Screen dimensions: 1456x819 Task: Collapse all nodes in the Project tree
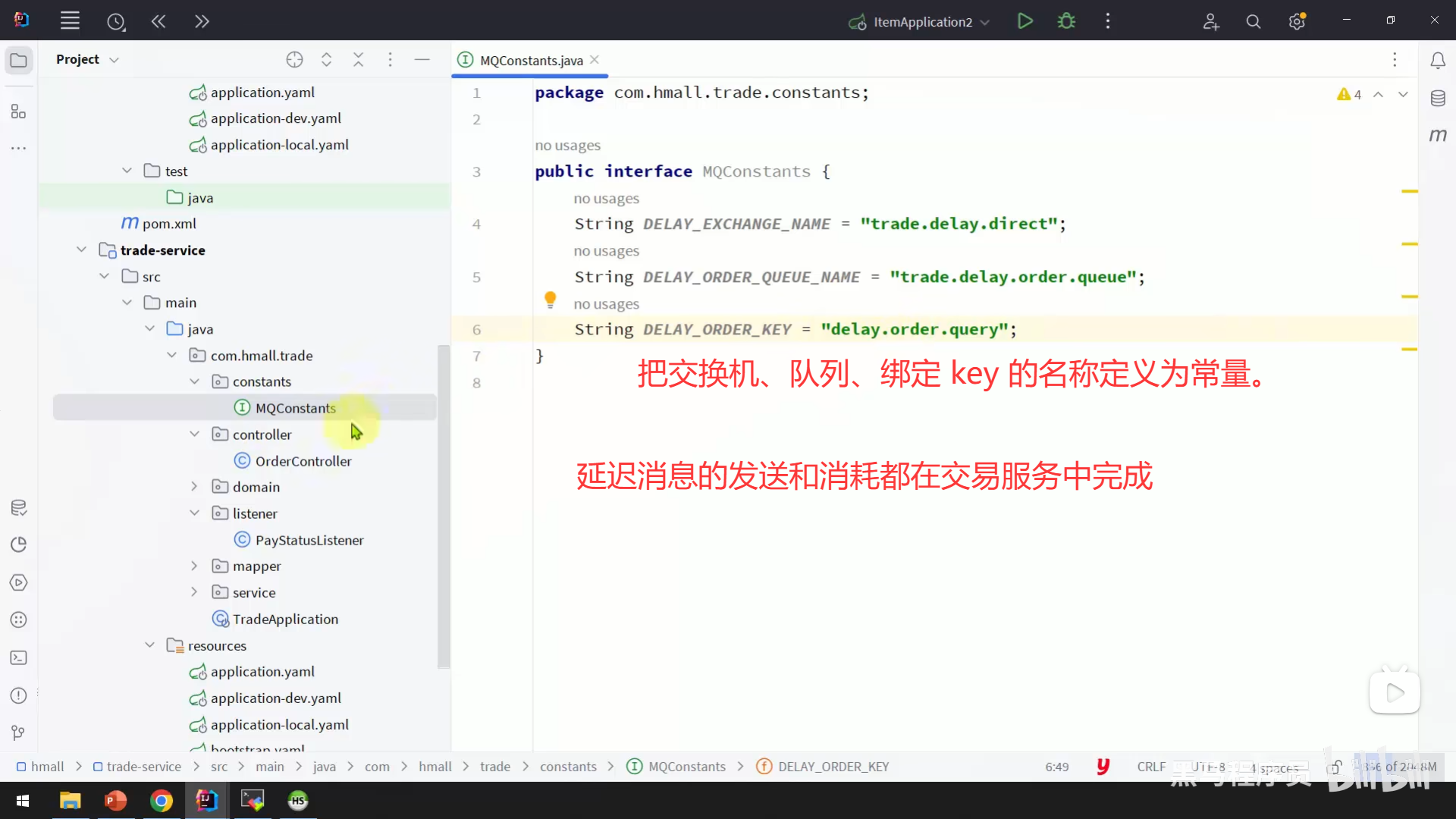[x=358, y=60]
